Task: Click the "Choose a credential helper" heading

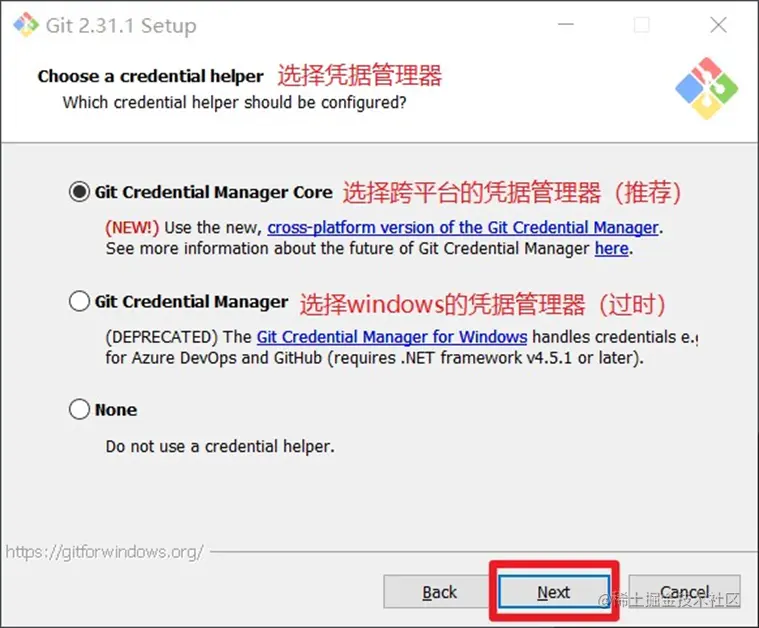Action: 151,77
